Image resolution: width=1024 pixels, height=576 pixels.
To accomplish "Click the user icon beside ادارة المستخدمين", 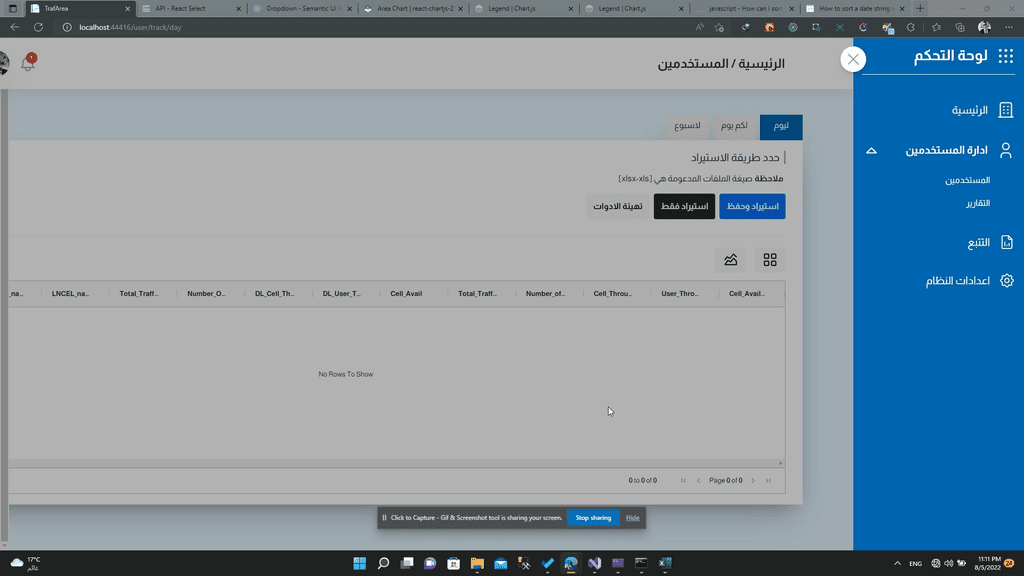I will (1006, 150).
